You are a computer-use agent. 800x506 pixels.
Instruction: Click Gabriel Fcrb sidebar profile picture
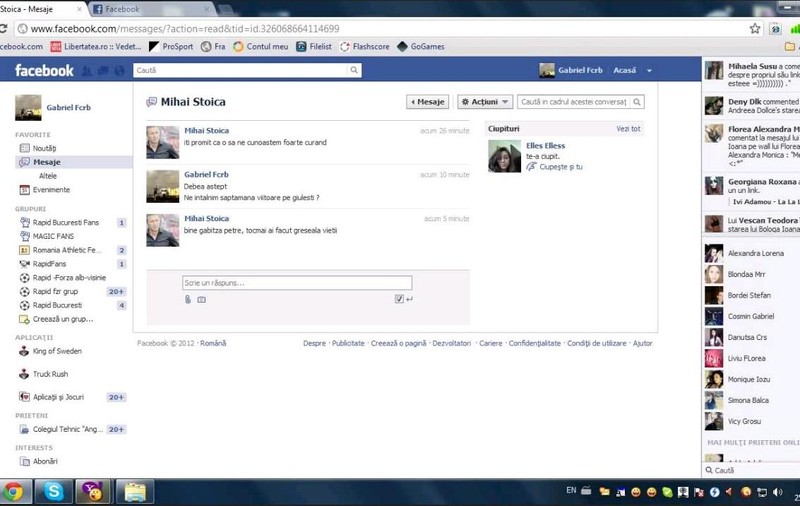(28, 108)
